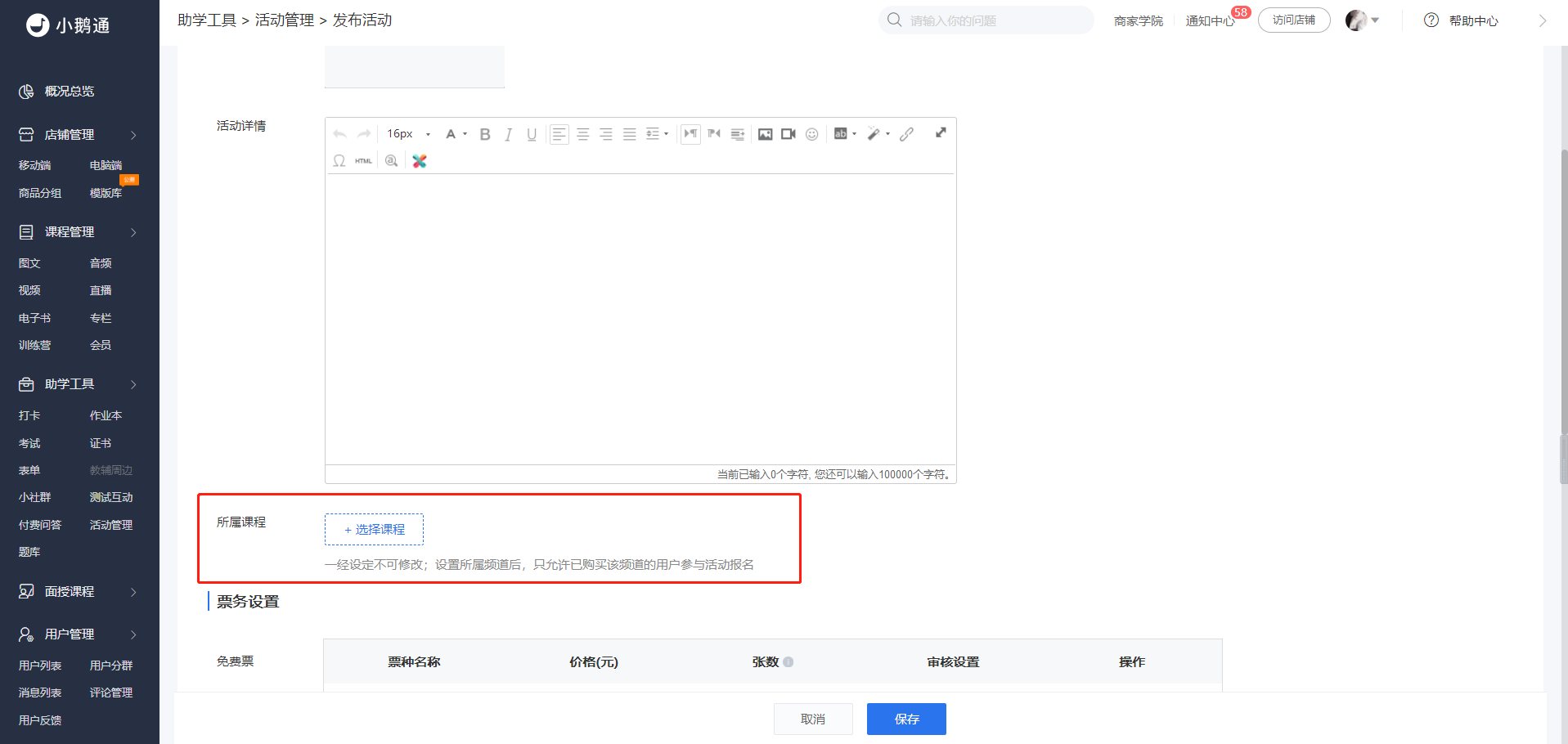Image resolution: width=1568 pixels, height=744 pixels.
Task: Click the colorful X plugin icon
Action: pyautogui.click(x=420, y=161)
